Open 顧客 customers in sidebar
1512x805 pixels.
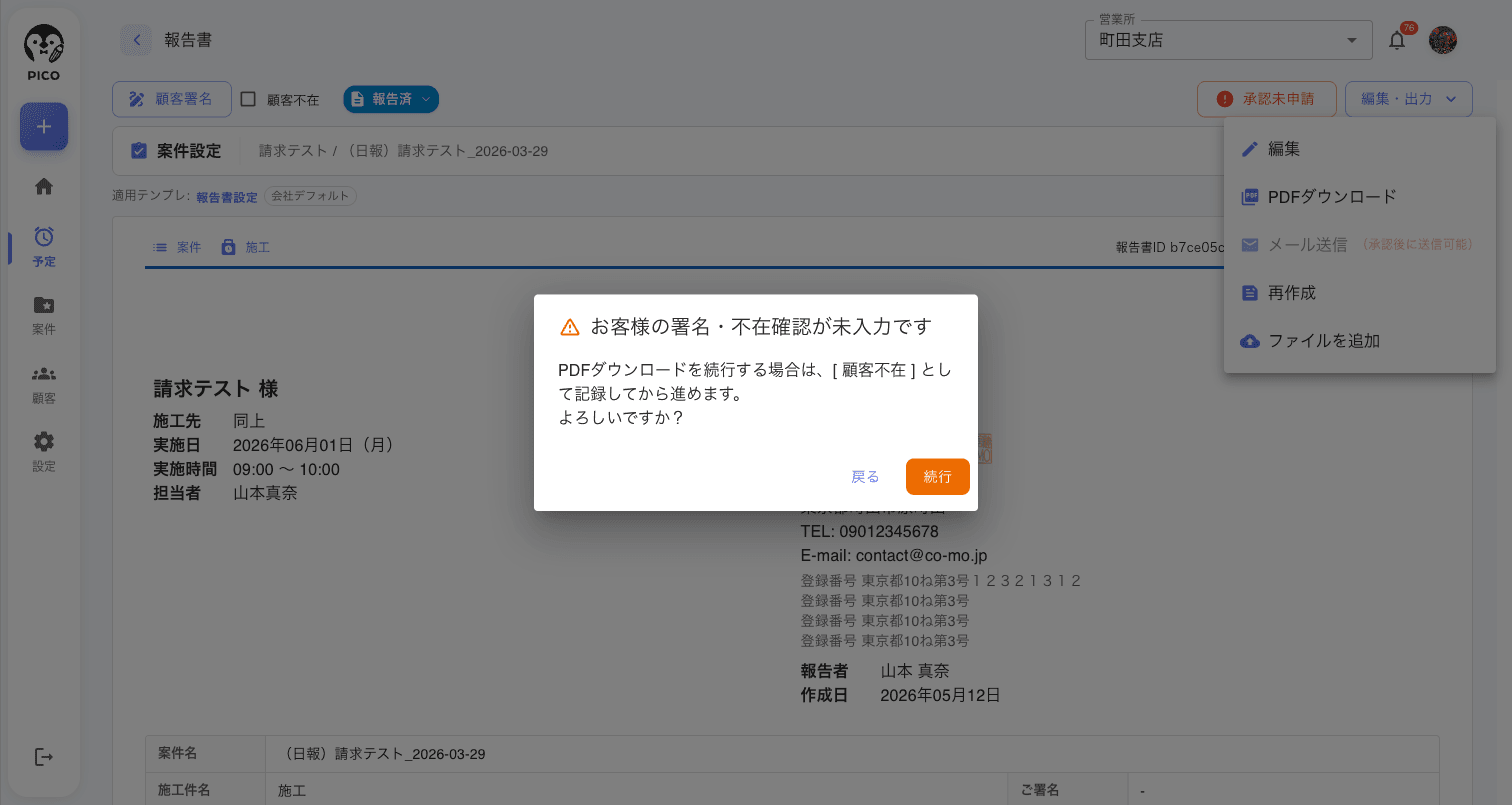tap(44, 383)
